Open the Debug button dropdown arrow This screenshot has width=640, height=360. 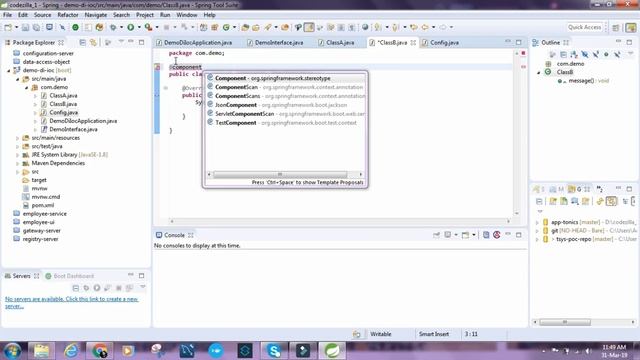click(121, 27)
